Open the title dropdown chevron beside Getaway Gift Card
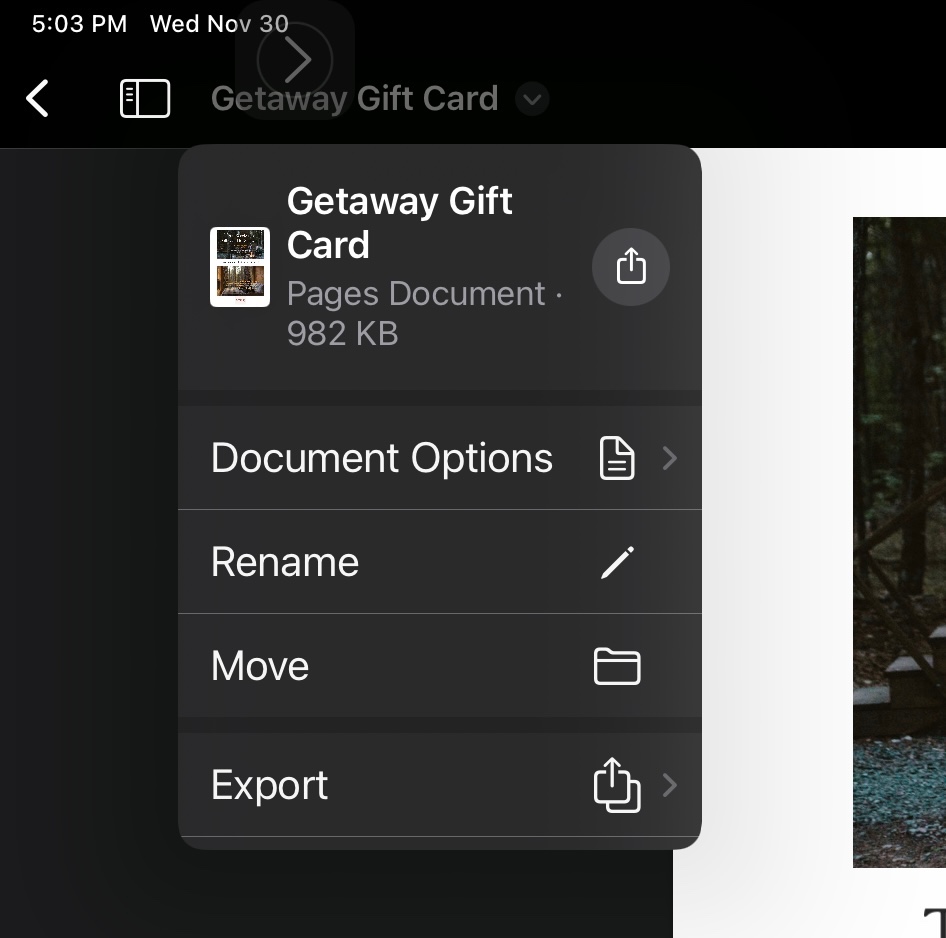This screenshot has height=938, width=946. click(x=532, y=99)
